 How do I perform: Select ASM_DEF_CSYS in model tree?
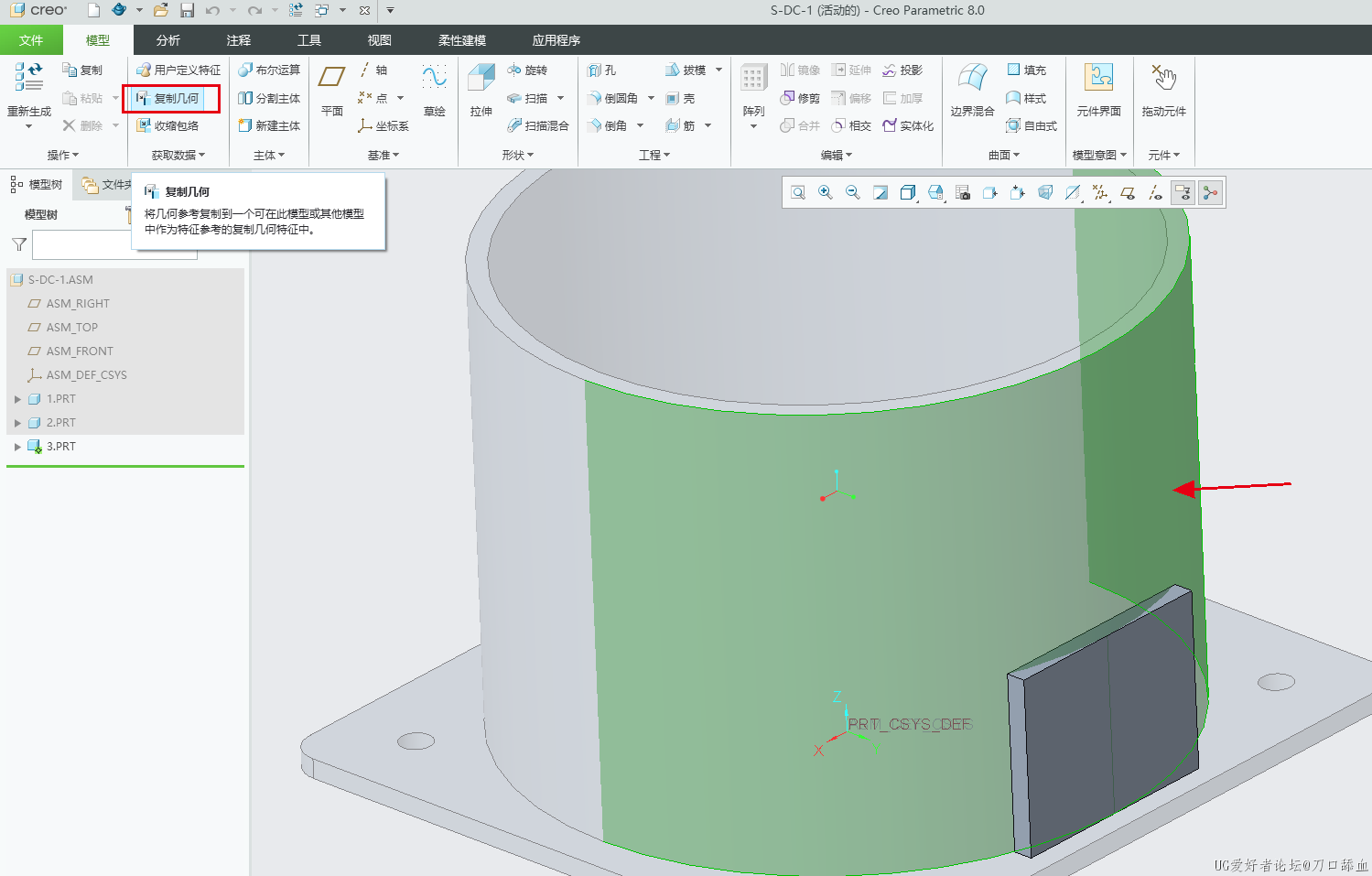coord(86,375)
